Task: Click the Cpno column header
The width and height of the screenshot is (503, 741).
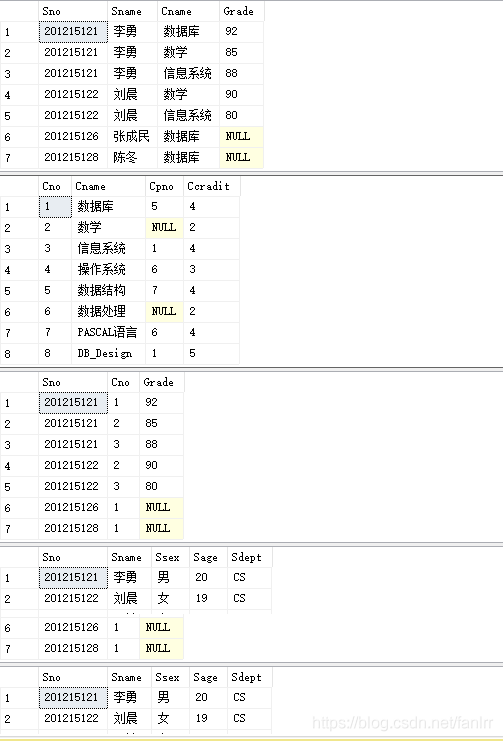Action: (x=164, y=186)
